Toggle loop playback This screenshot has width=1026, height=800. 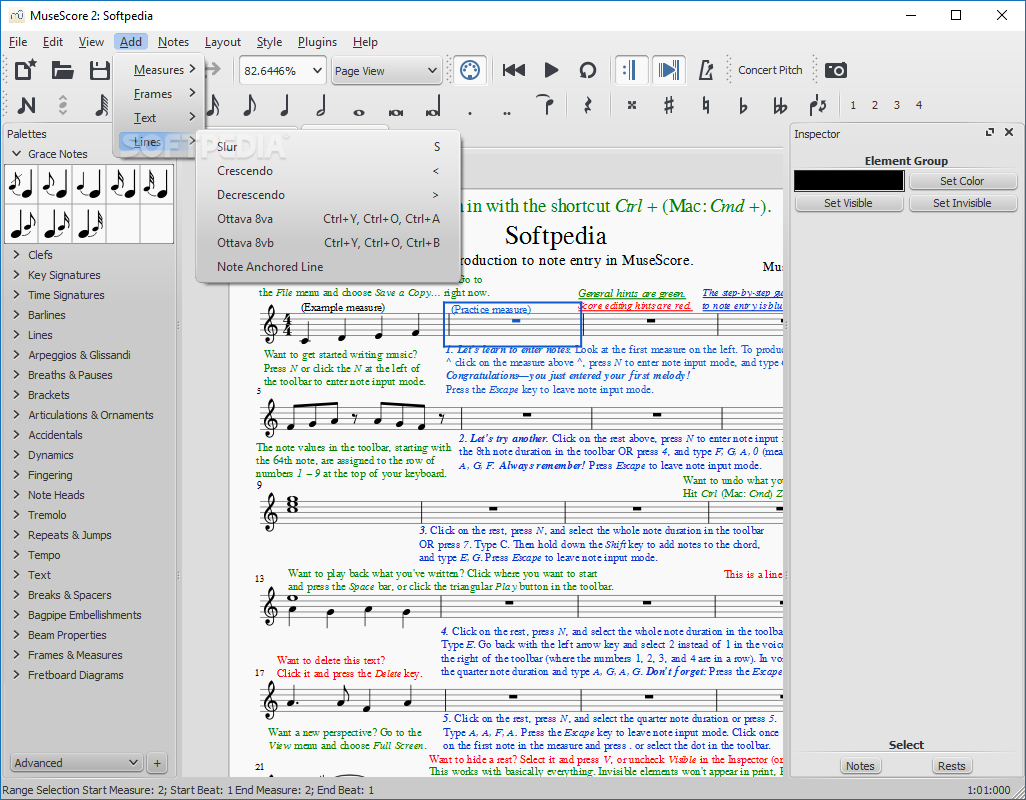point(588,70)
